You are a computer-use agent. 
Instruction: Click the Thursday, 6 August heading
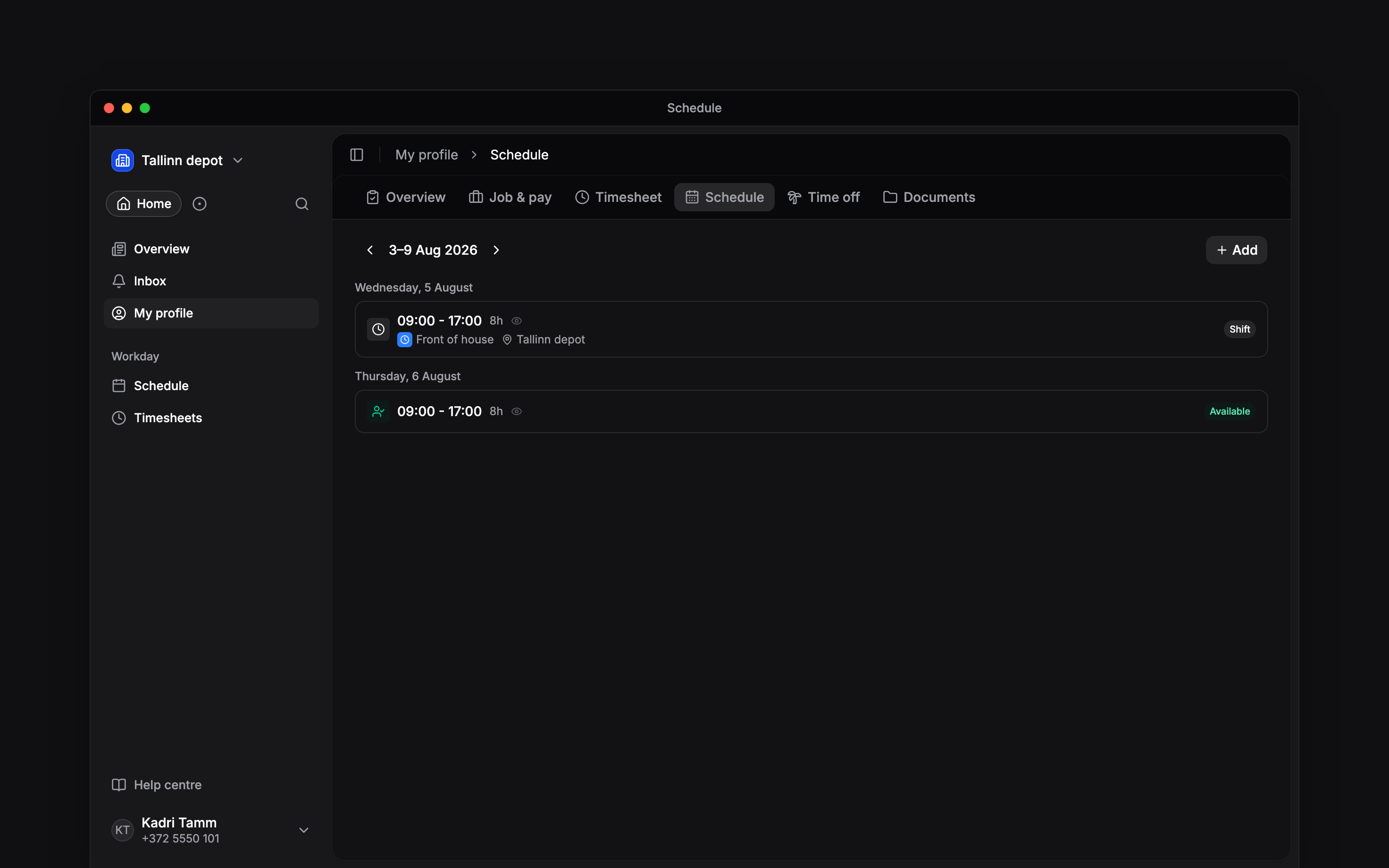coord(408,376)
